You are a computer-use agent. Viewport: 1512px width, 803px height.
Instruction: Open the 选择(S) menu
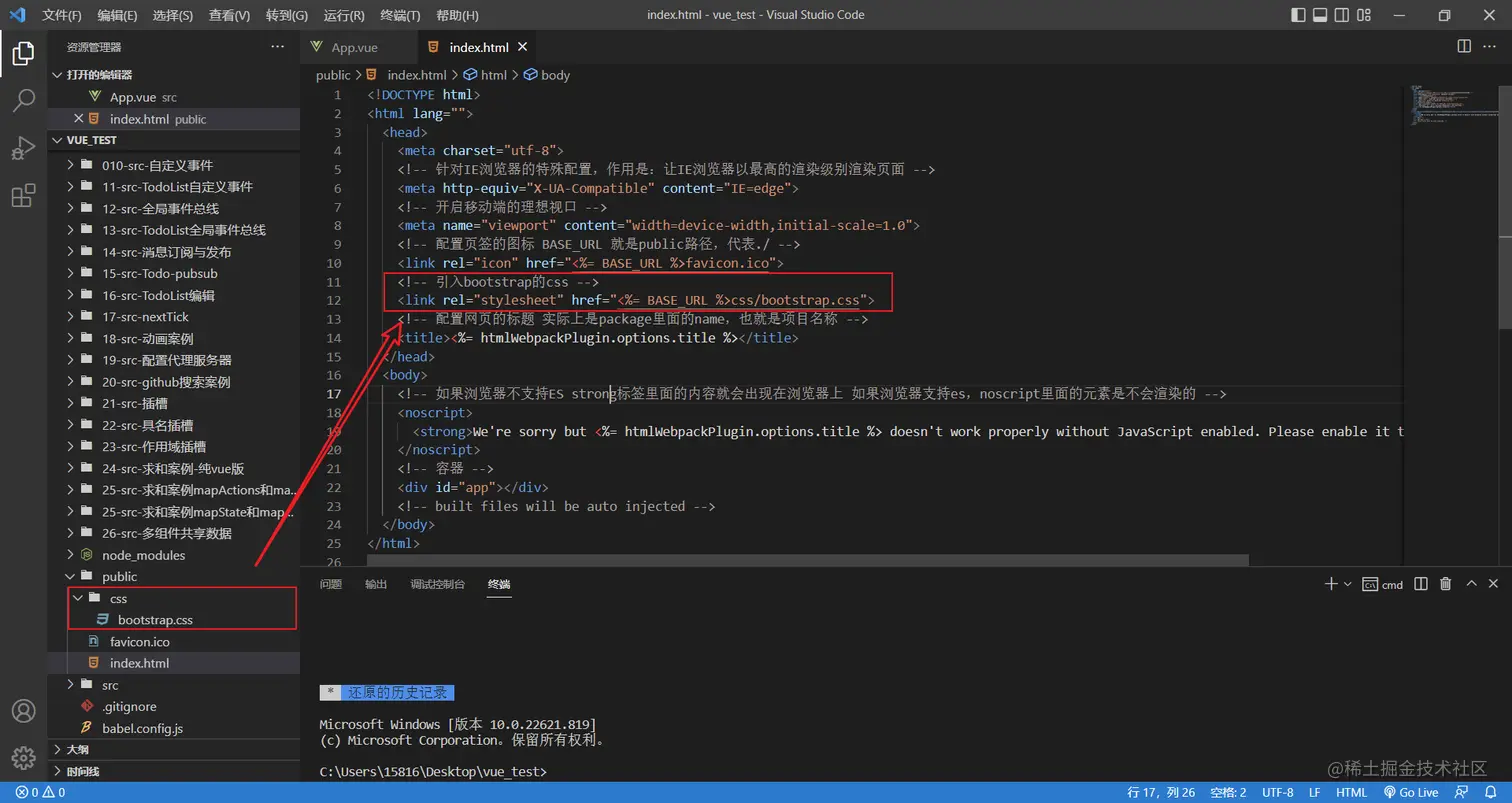tap(173, 15)
